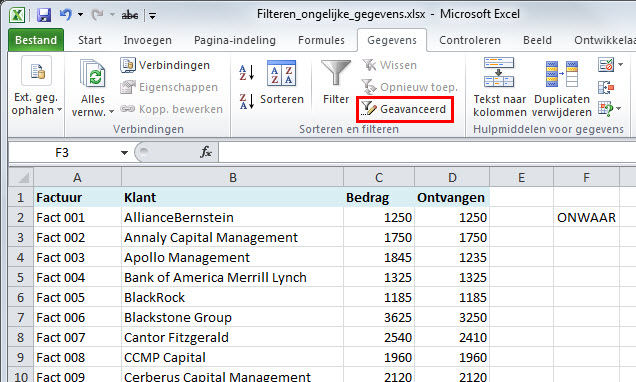This screenshot has width=636, height=382.
Task: Select column F header
Action: coord(587,177)
